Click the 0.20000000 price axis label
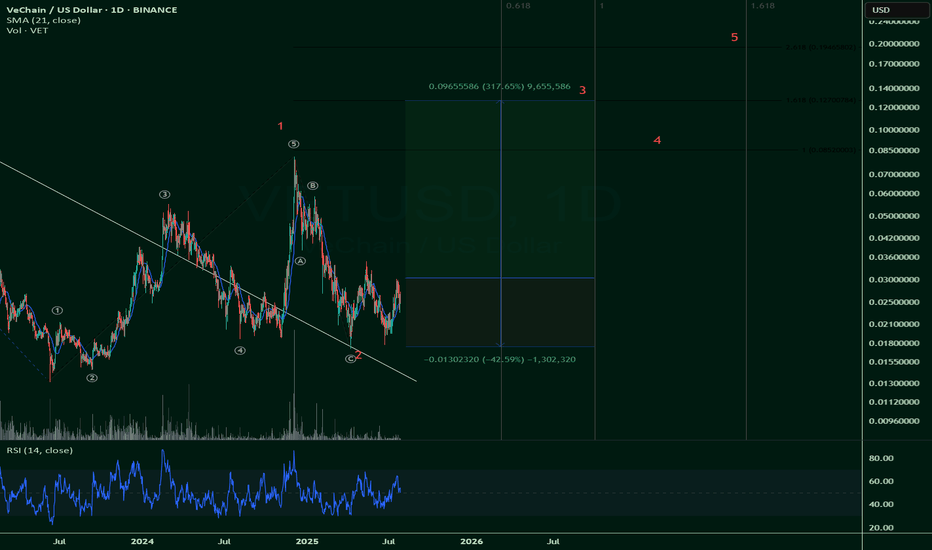Viewport: 932px width, 550px height. (x=894, y=44)
